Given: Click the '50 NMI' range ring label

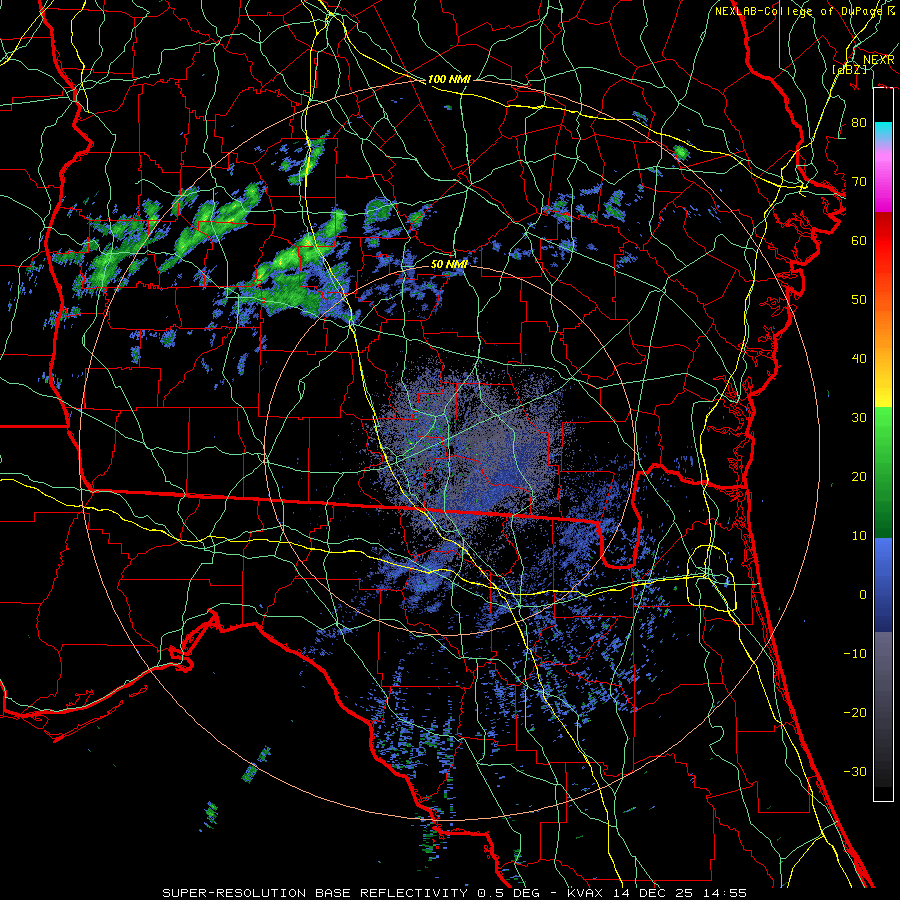Looking at the screenshot, I should pos(449,264).
